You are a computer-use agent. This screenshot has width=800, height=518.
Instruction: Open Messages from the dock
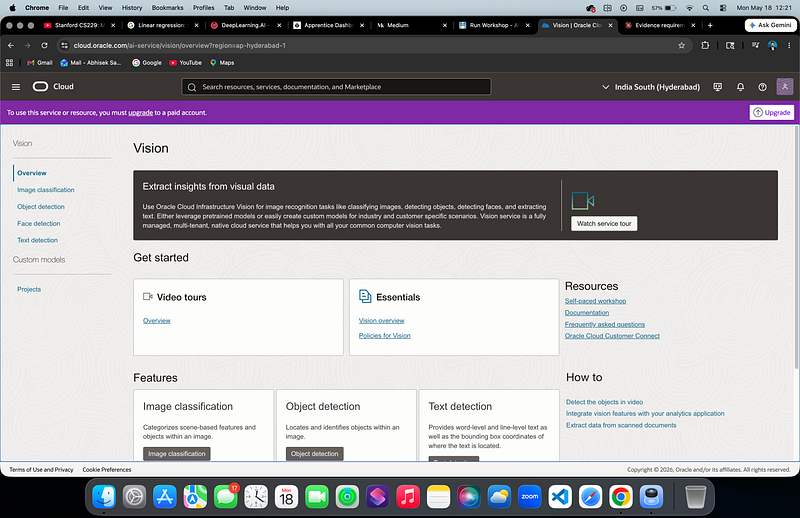click(x=226, y=497)
